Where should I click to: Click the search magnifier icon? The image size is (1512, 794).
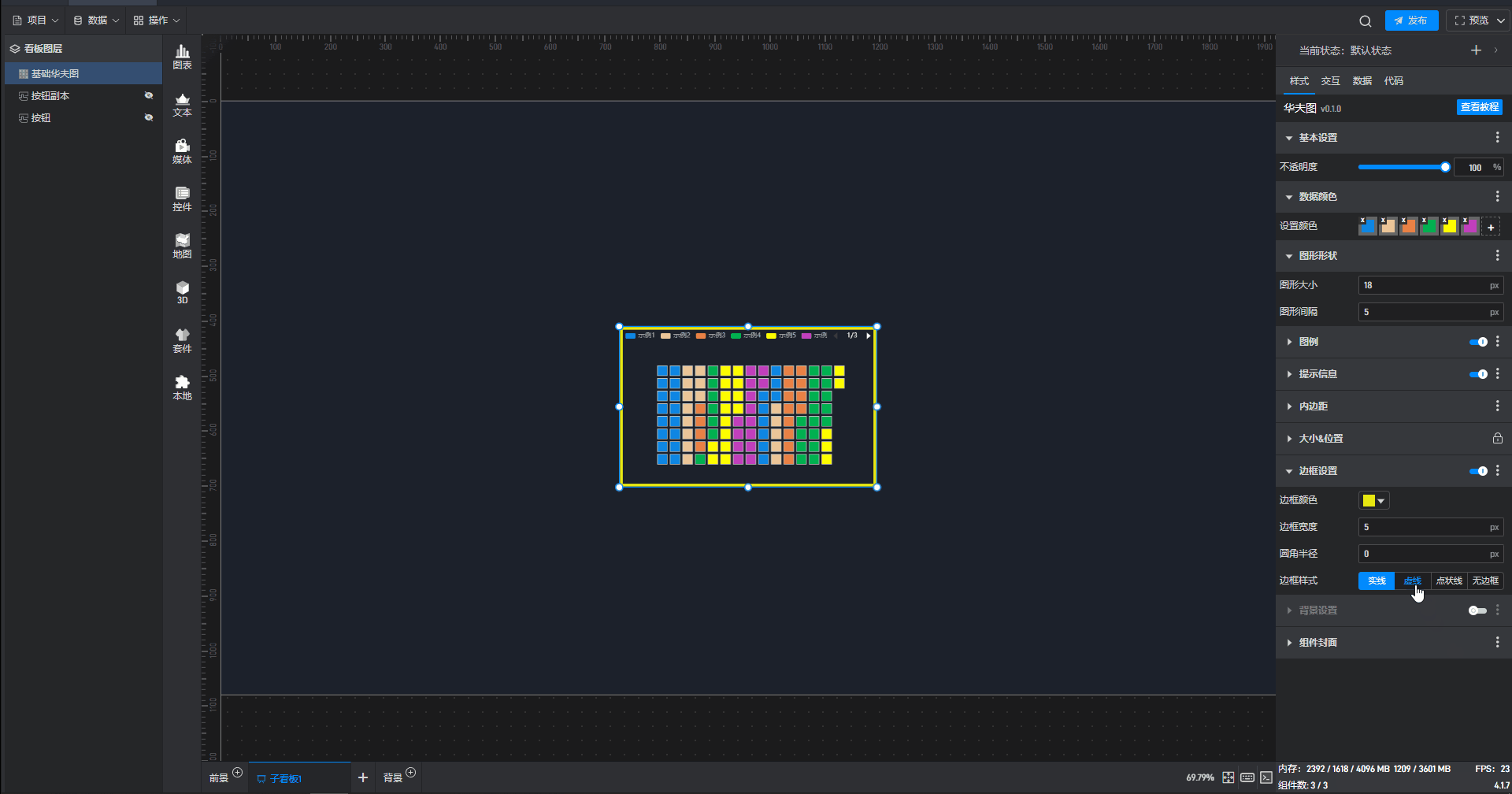[1365, 21]
